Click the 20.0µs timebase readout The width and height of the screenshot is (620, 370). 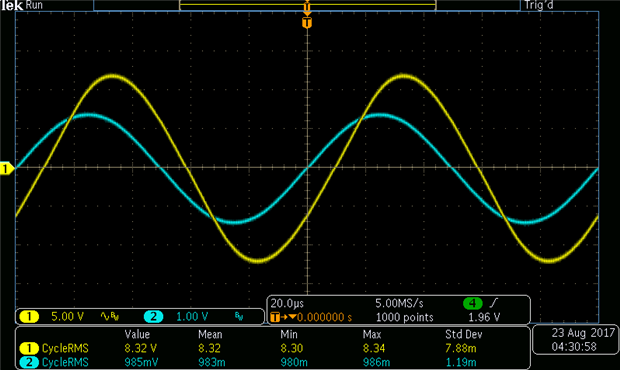click(287, 304)
